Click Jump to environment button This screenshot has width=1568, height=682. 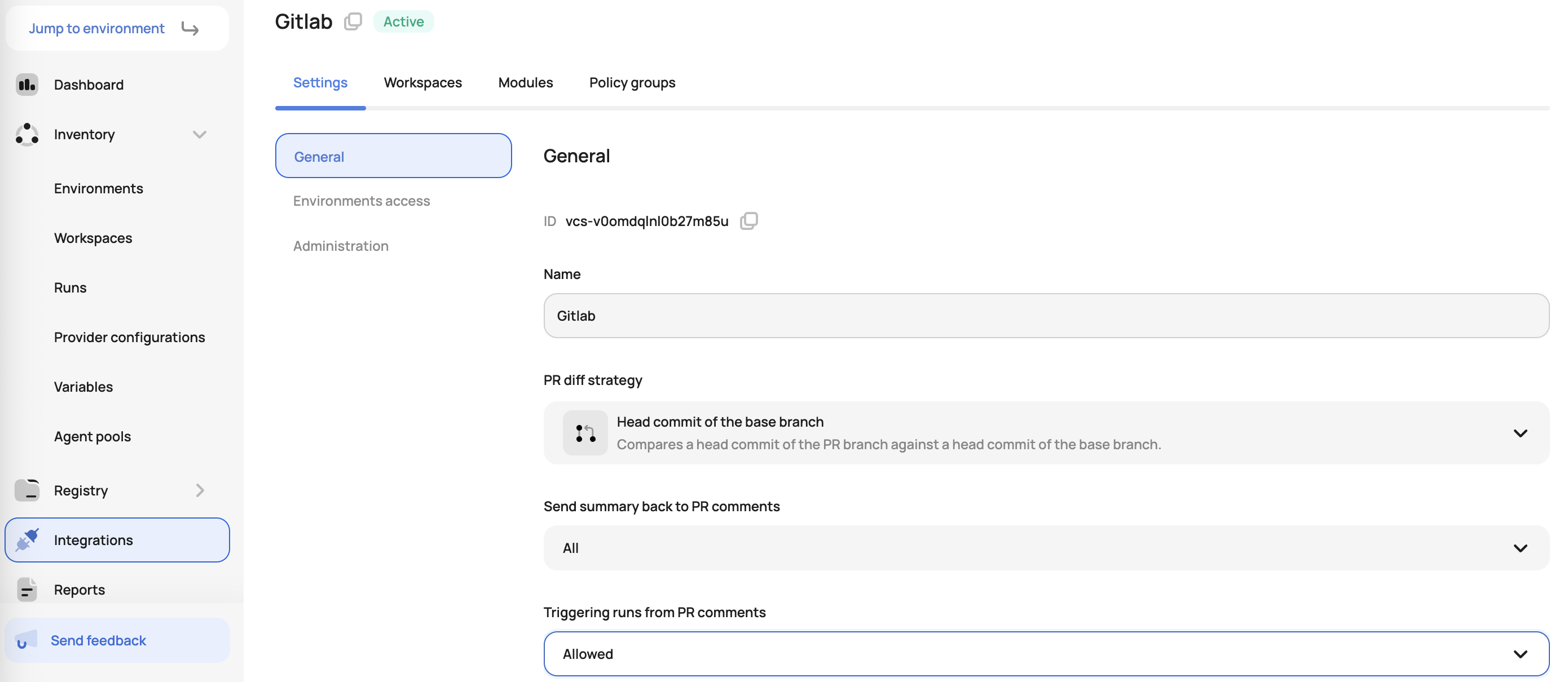[117, 29]
